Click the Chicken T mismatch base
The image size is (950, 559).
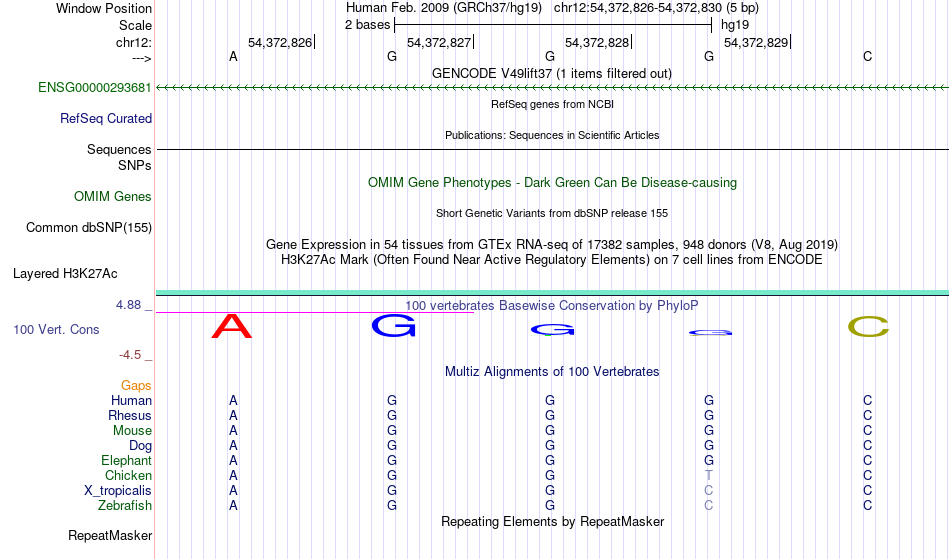point(709,475)
